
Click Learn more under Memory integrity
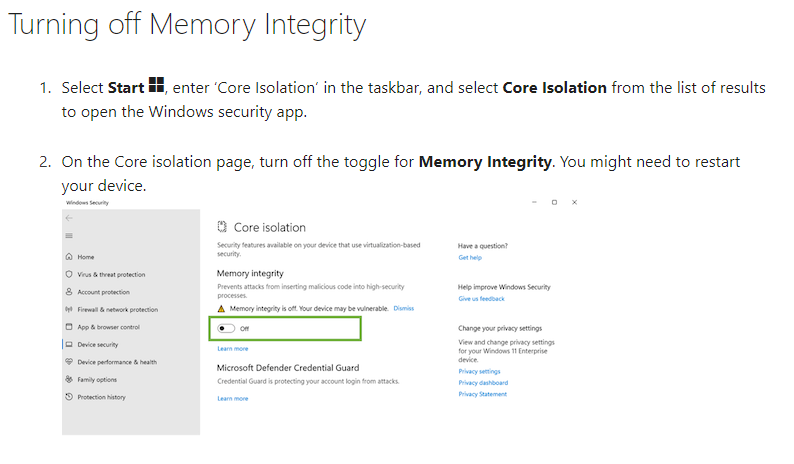[x=233, y=349]
